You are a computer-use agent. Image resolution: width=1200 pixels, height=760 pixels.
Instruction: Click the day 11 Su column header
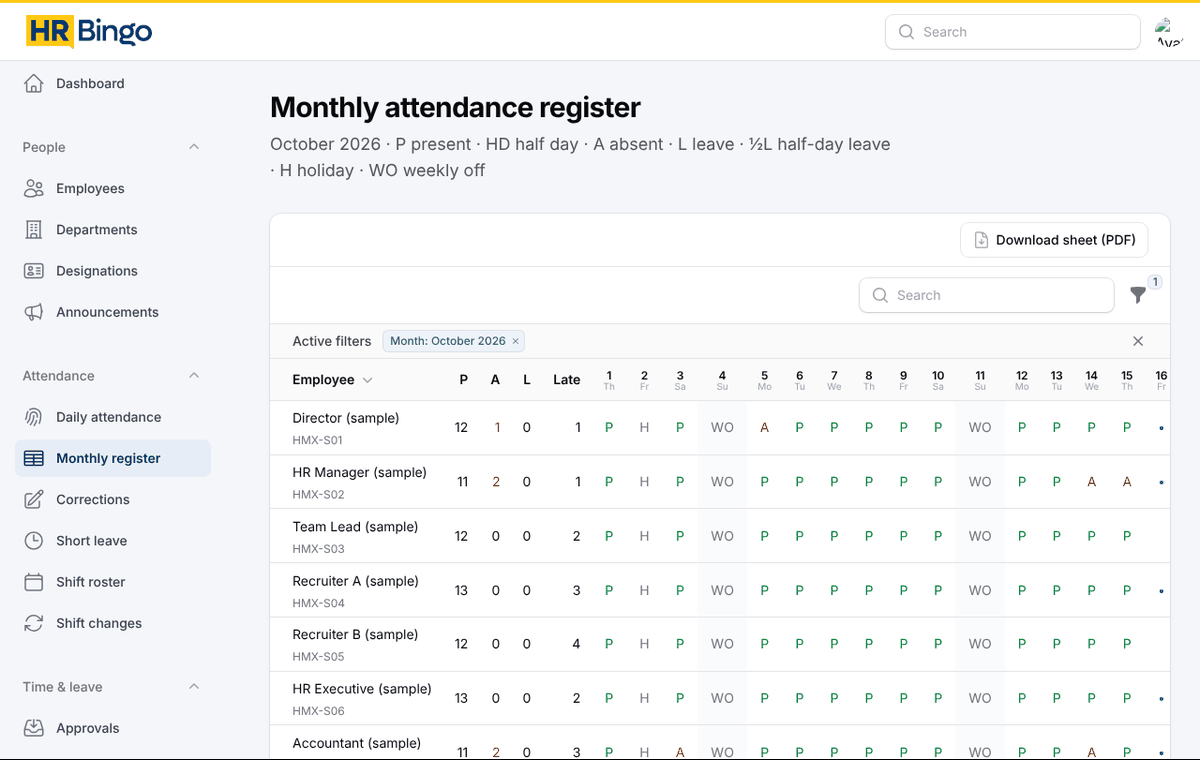980,380
